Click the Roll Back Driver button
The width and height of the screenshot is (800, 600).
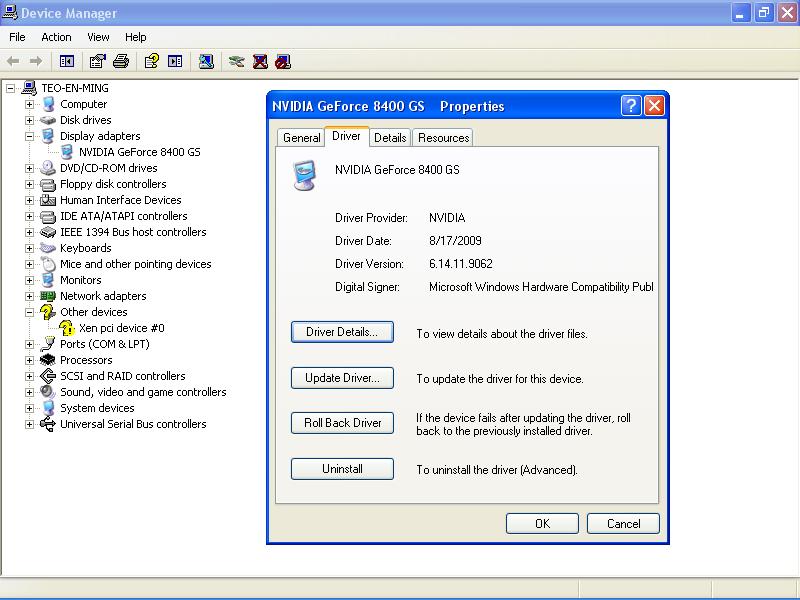pyautogui.click(x=342, y=423)
